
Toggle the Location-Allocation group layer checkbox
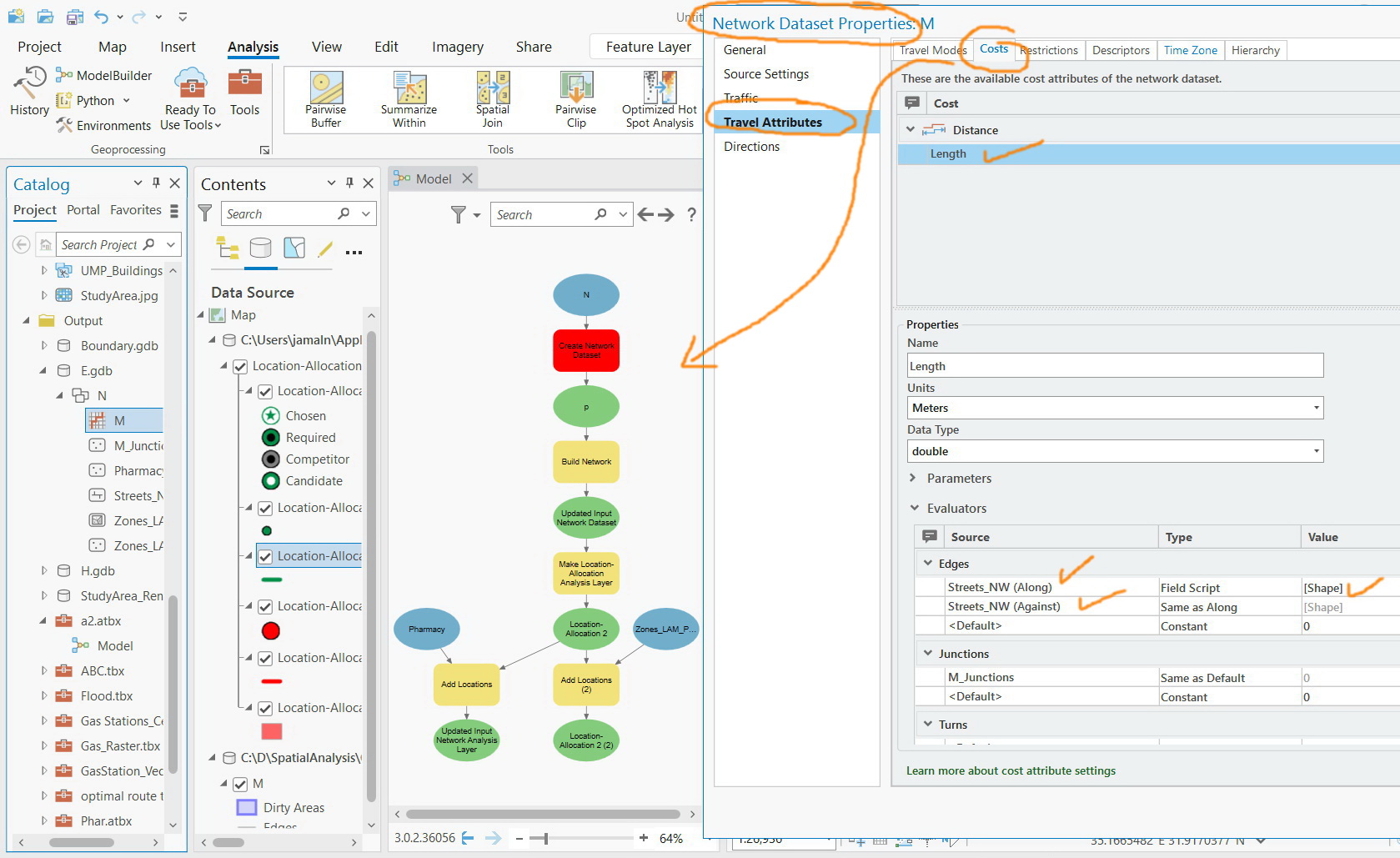point(240,366)
